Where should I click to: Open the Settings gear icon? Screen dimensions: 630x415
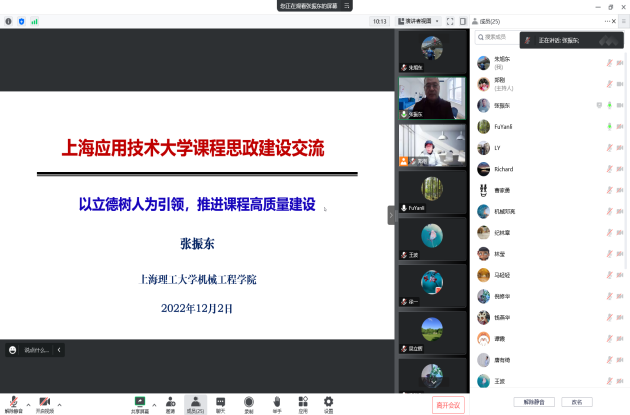pos(329,404)
